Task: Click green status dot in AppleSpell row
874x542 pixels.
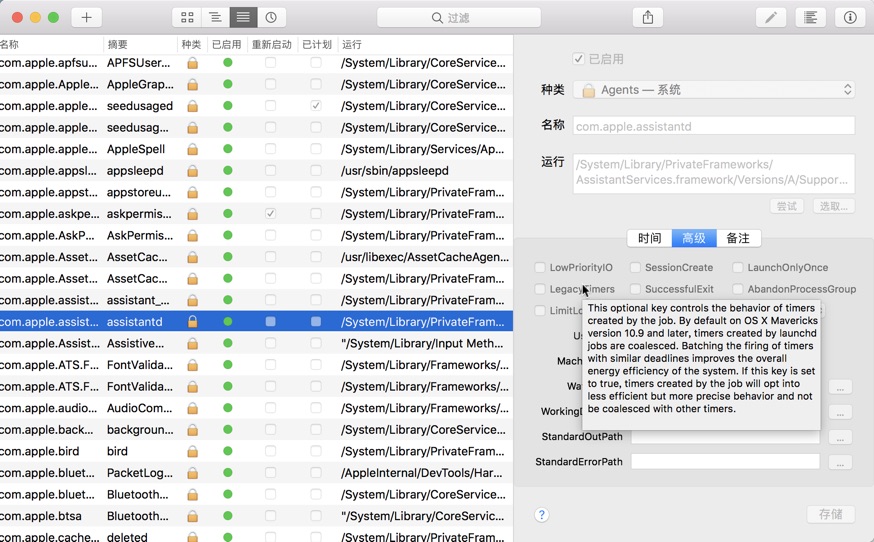Action: 227,149
